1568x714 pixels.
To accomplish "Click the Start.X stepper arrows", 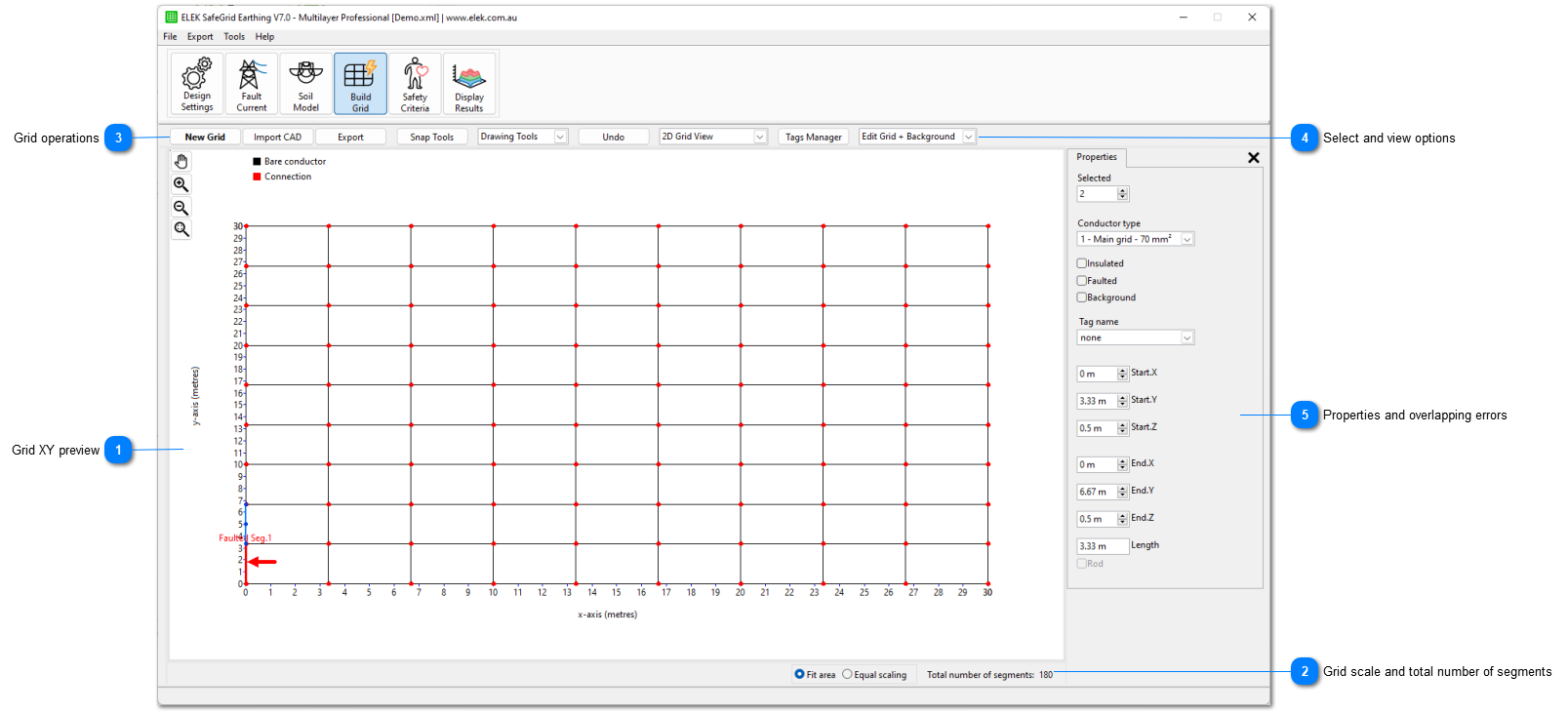I will (1122, 374).
